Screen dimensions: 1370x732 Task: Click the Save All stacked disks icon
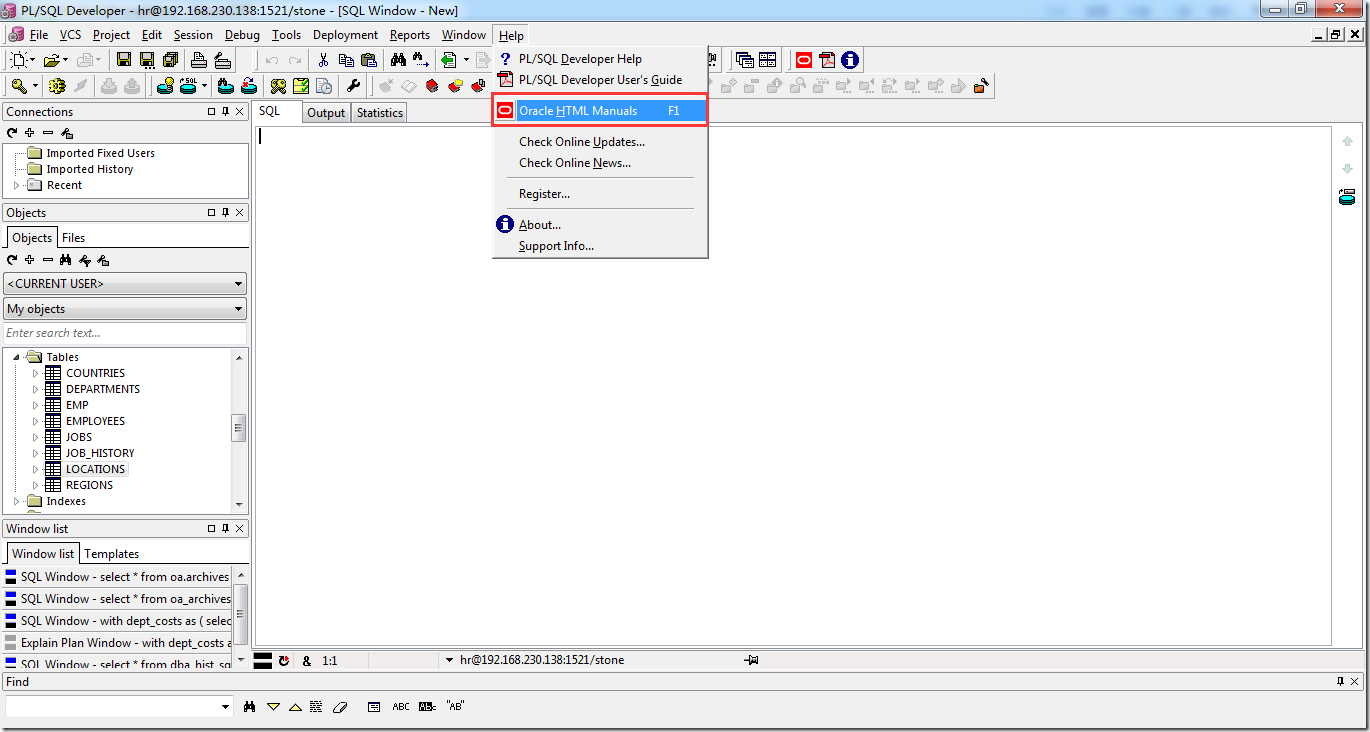click(170, 61)
